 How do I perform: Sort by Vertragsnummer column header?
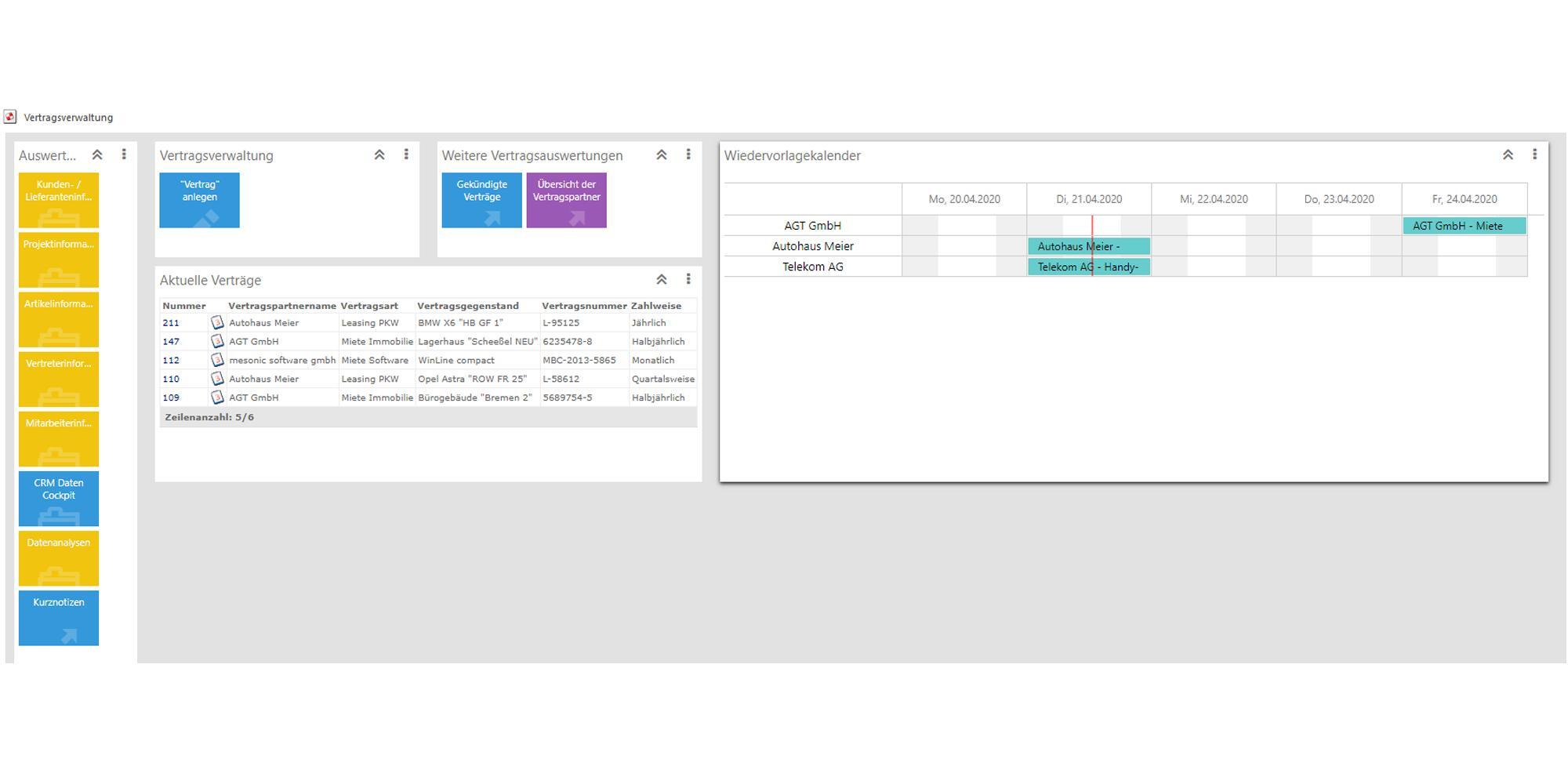coord(584,306)
